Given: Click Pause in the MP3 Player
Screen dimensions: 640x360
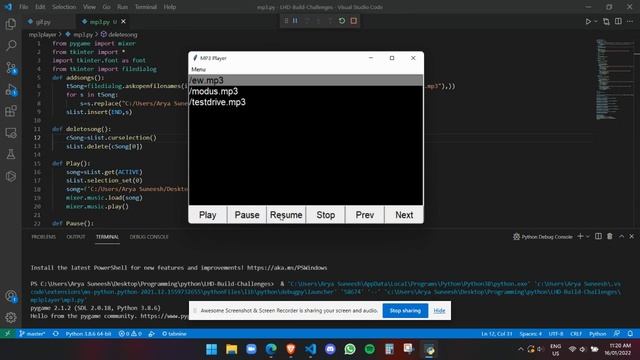Looking at the screenshot, I should 247,215.
